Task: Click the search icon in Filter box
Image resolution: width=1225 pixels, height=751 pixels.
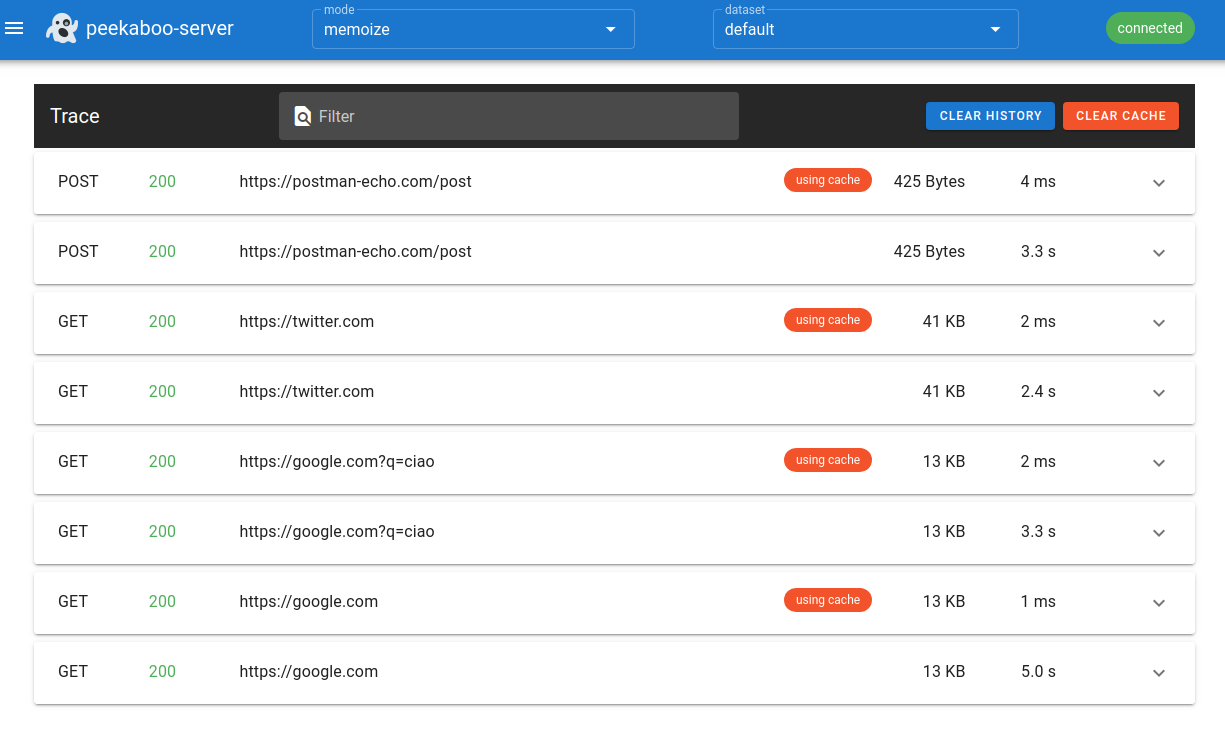Action: pyautogui.click(x=303, y=116)
